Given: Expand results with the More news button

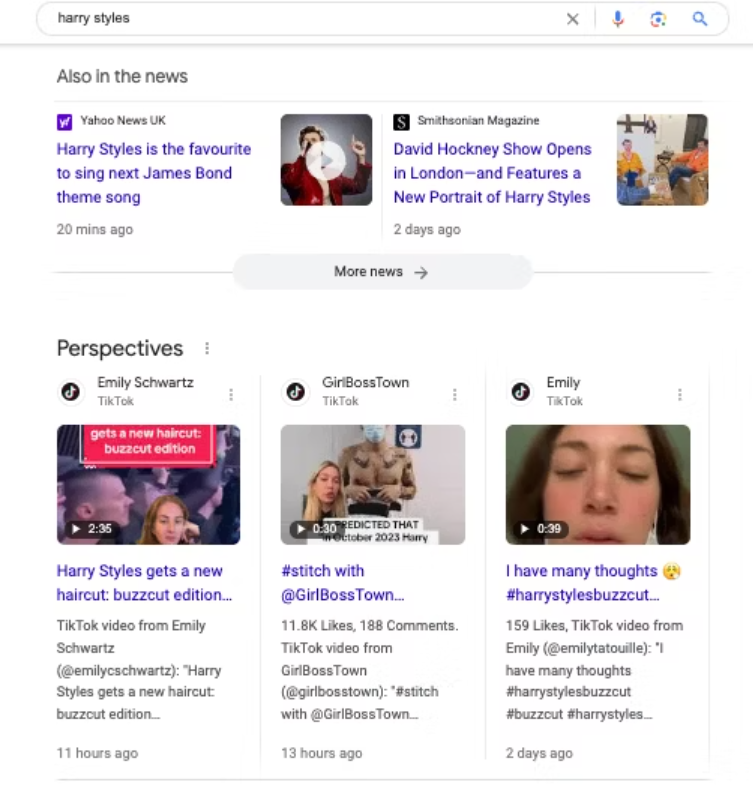Looking at the screenshot, I should tap(381, 272).
